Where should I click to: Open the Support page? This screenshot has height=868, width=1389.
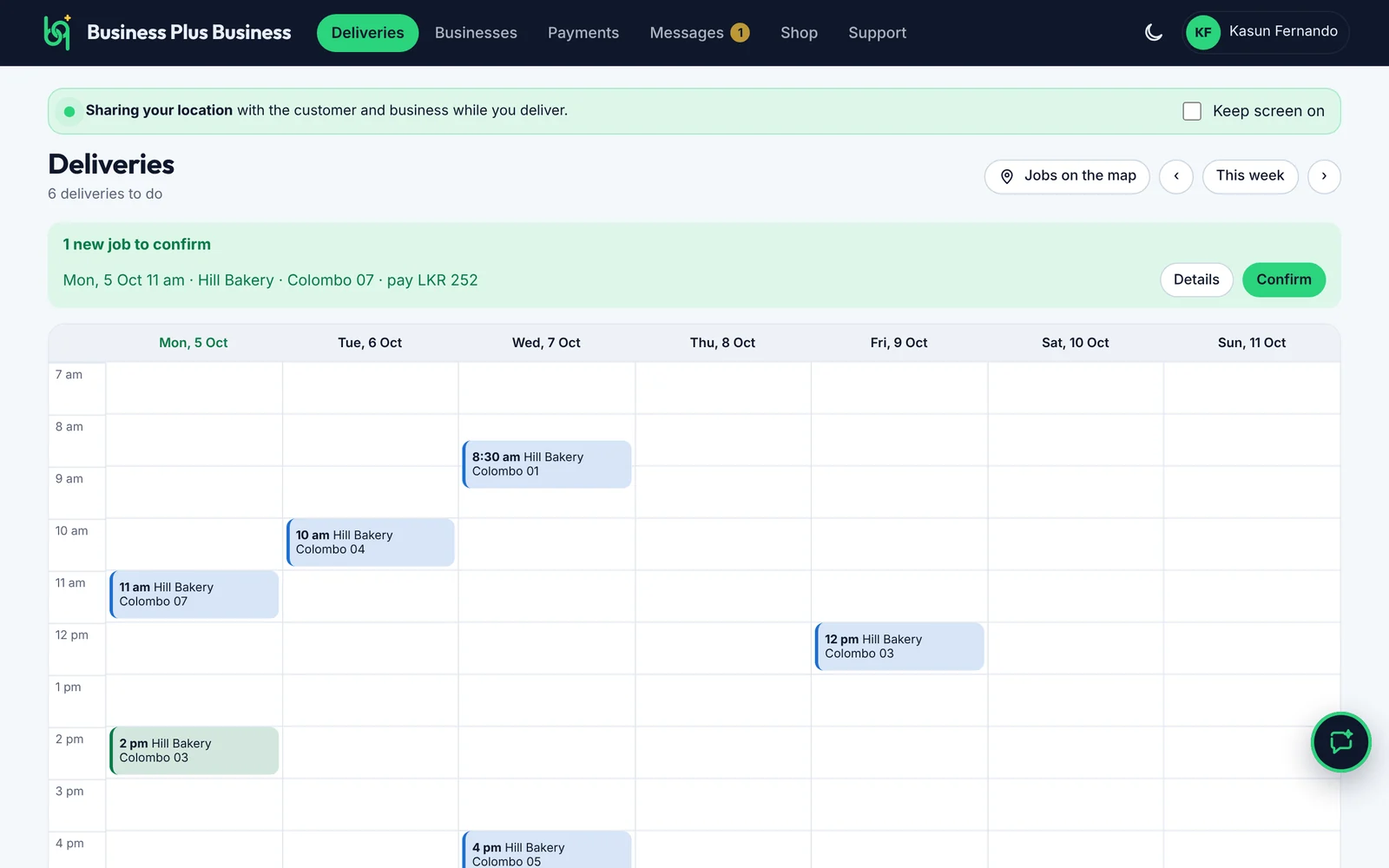click(877, 33)
